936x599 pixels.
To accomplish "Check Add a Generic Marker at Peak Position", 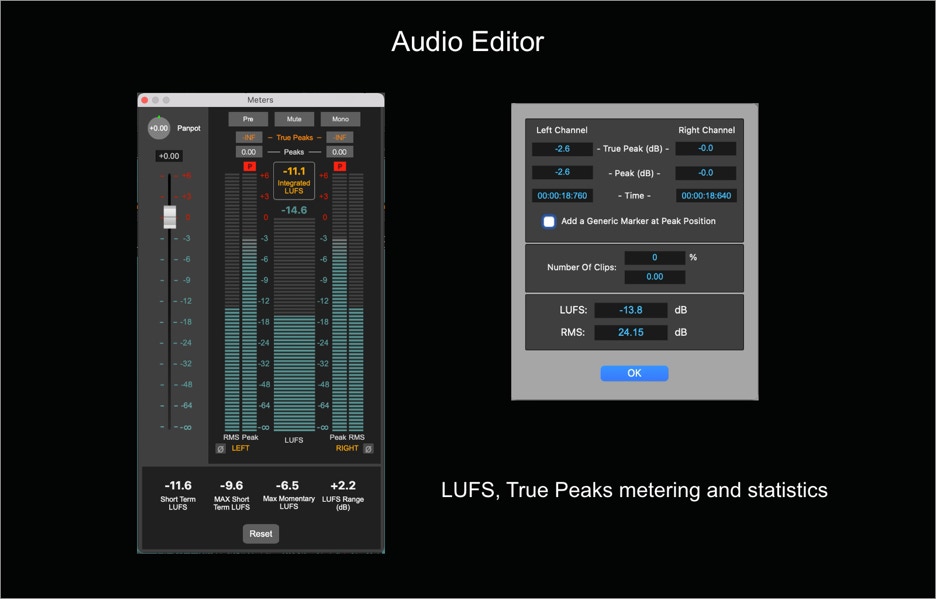I will pos(549,222).
